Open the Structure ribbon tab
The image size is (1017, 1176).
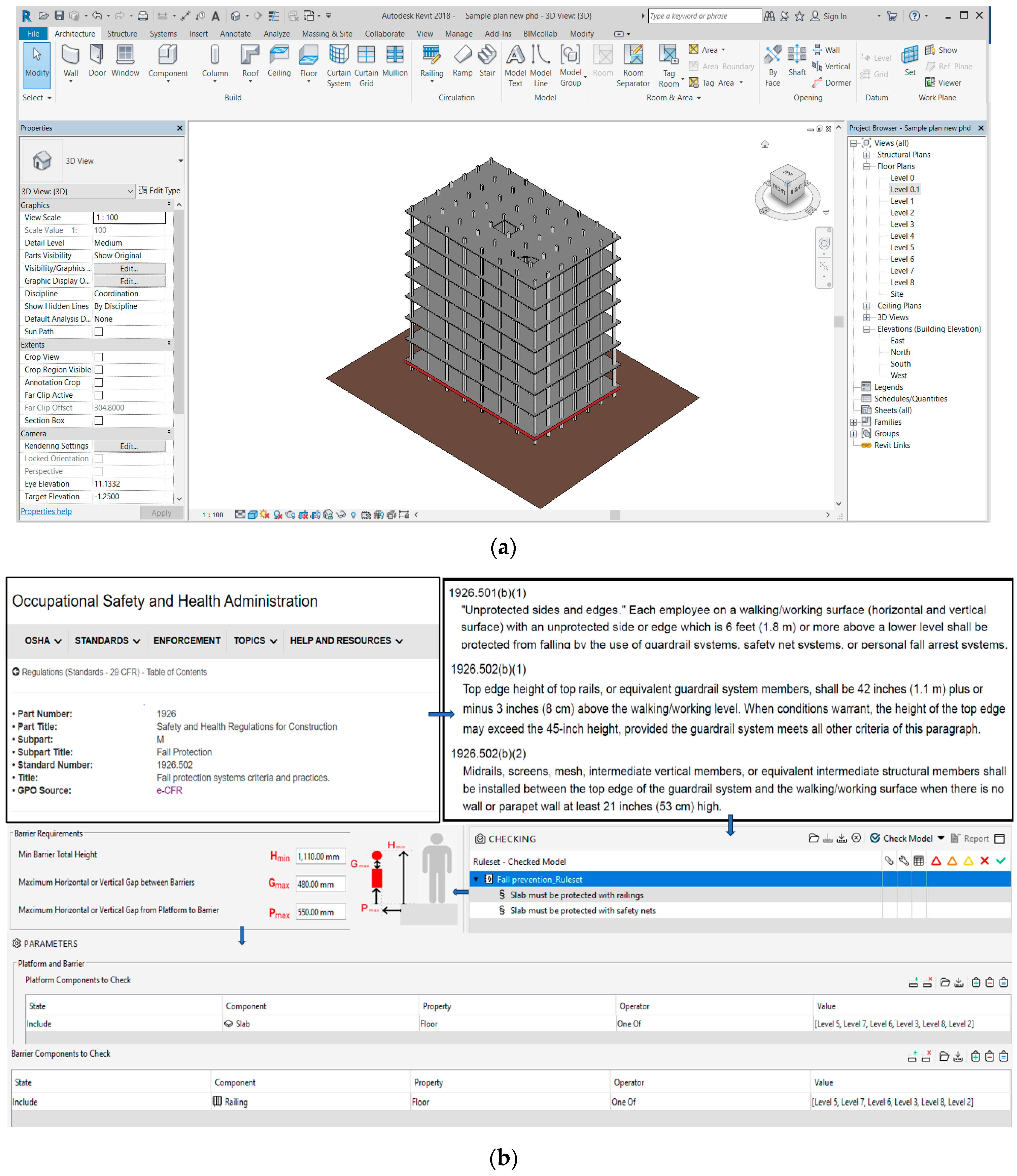122,34
